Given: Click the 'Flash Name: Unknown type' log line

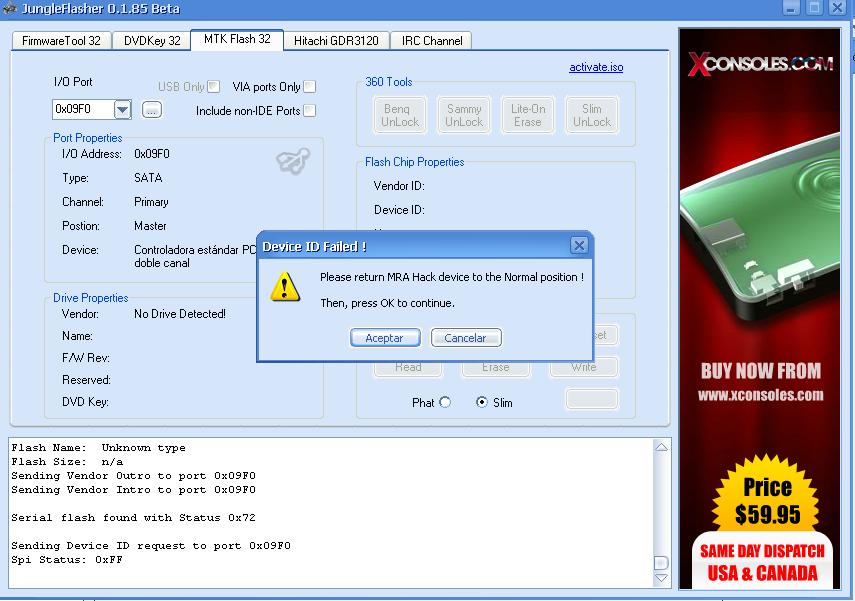Looking at the screenshot, I should tap(98, 448).
